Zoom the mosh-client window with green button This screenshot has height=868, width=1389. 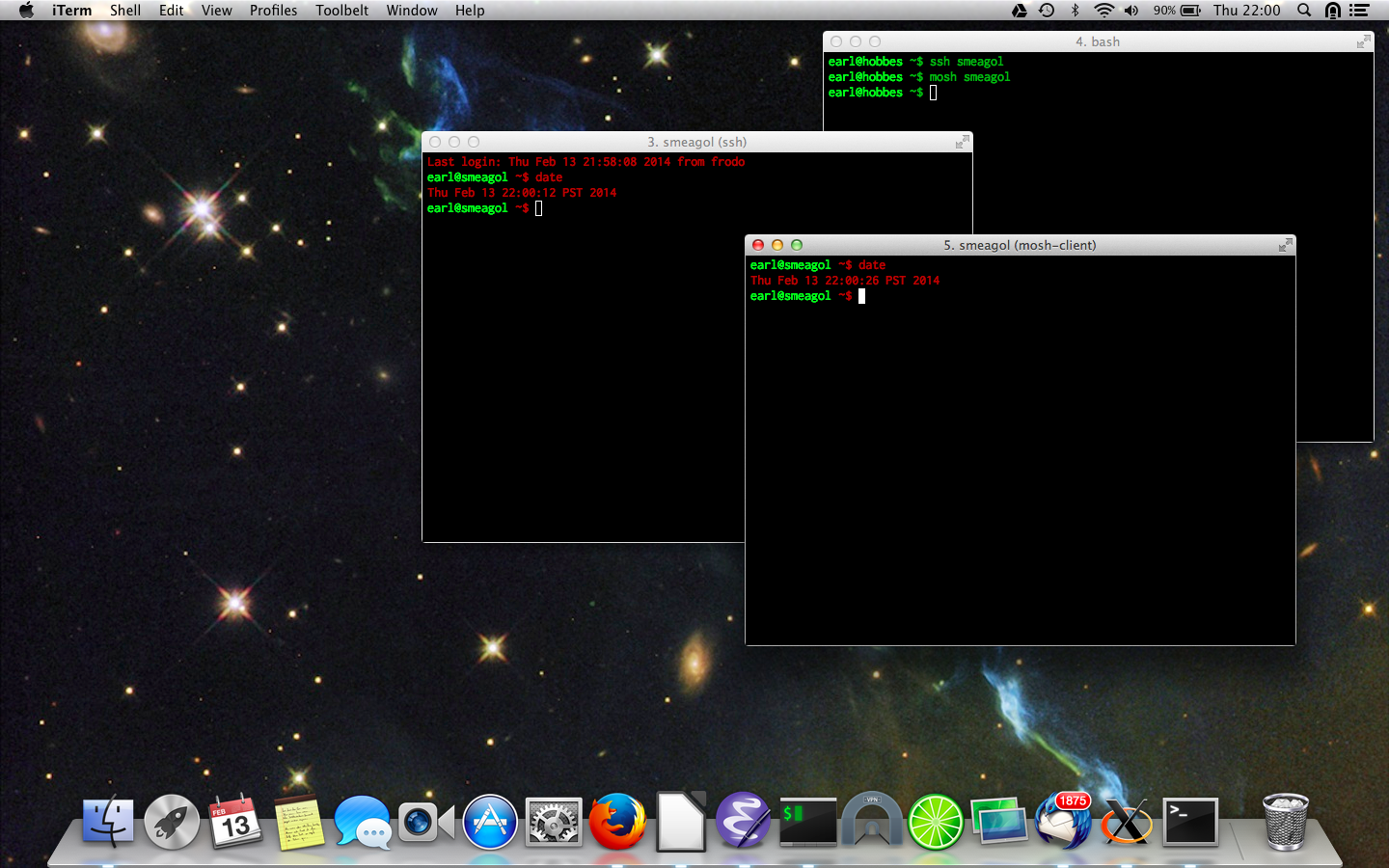point(797,245)
